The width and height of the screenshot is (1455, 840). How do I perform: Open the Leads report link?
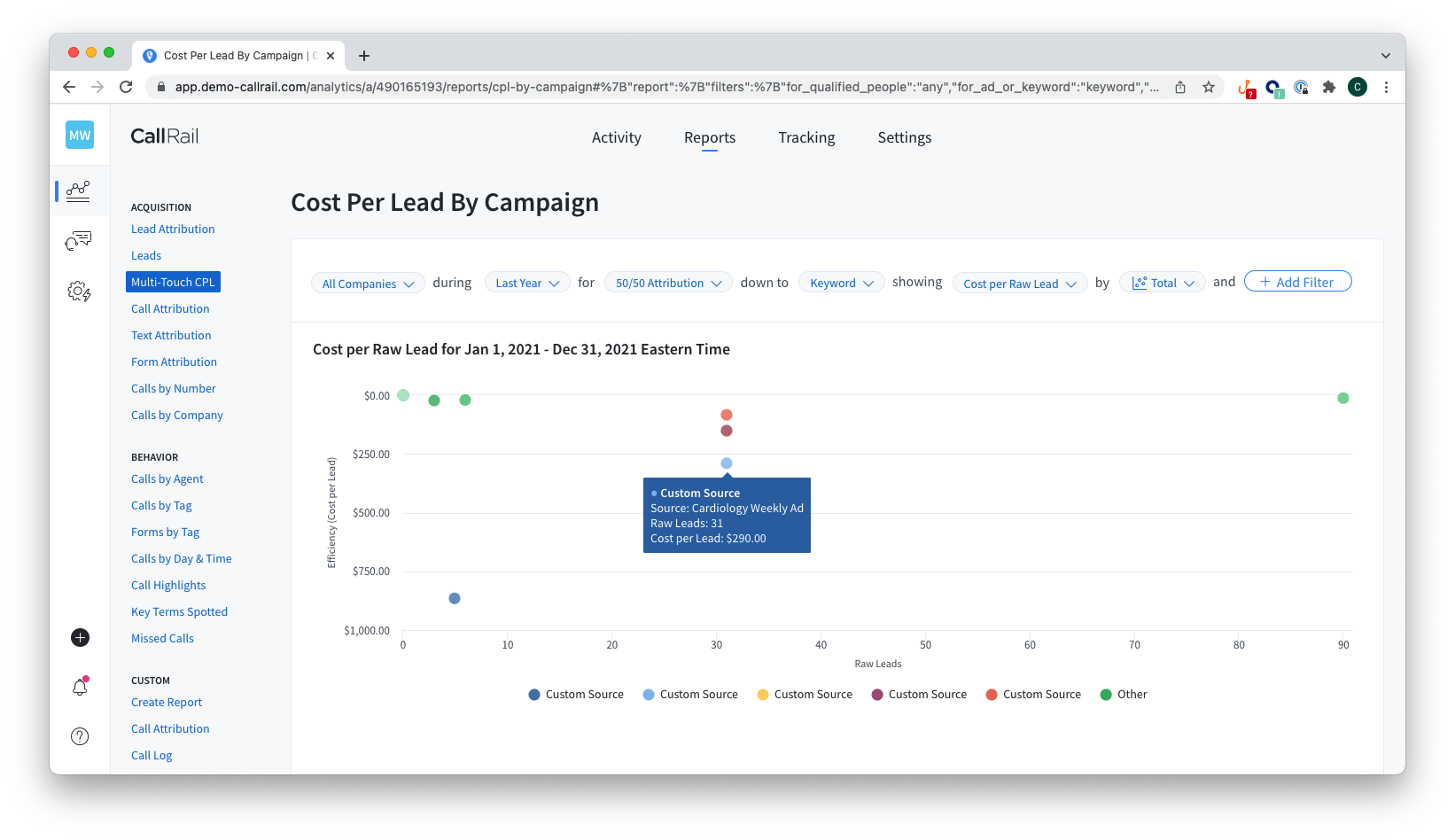146,255
